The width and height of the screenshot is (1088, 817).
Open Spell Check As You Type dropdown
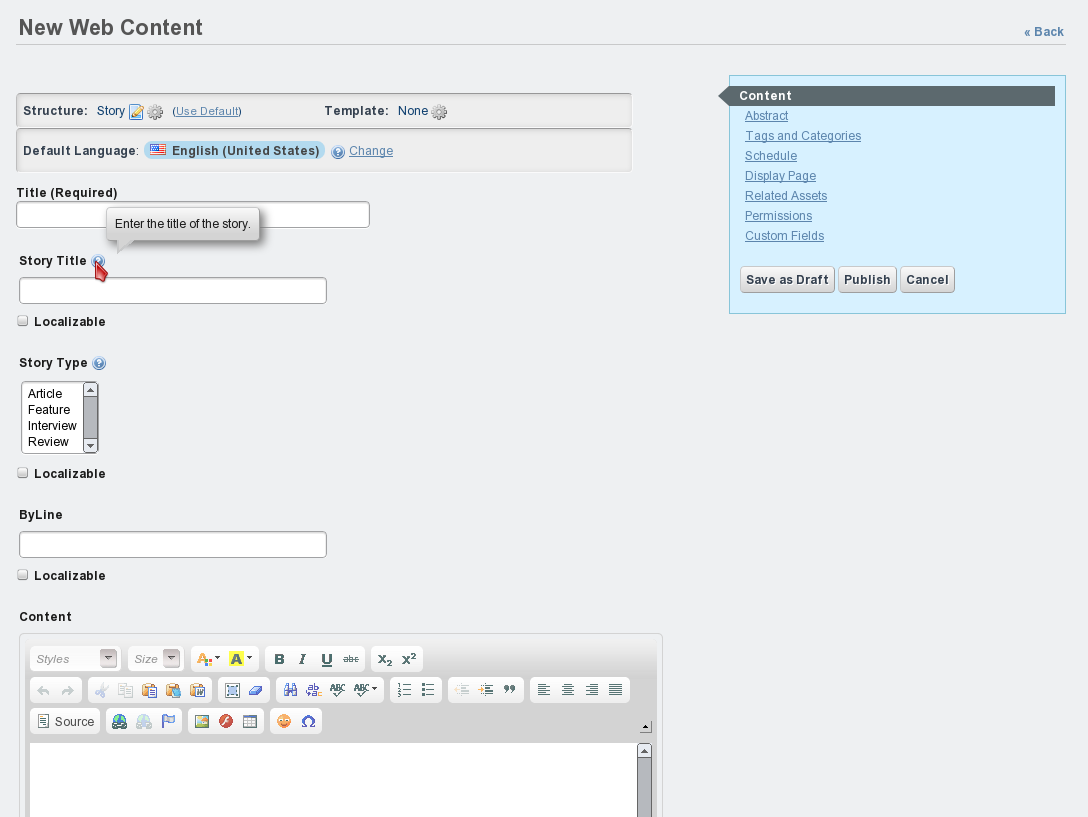click(x=365, y=690)
